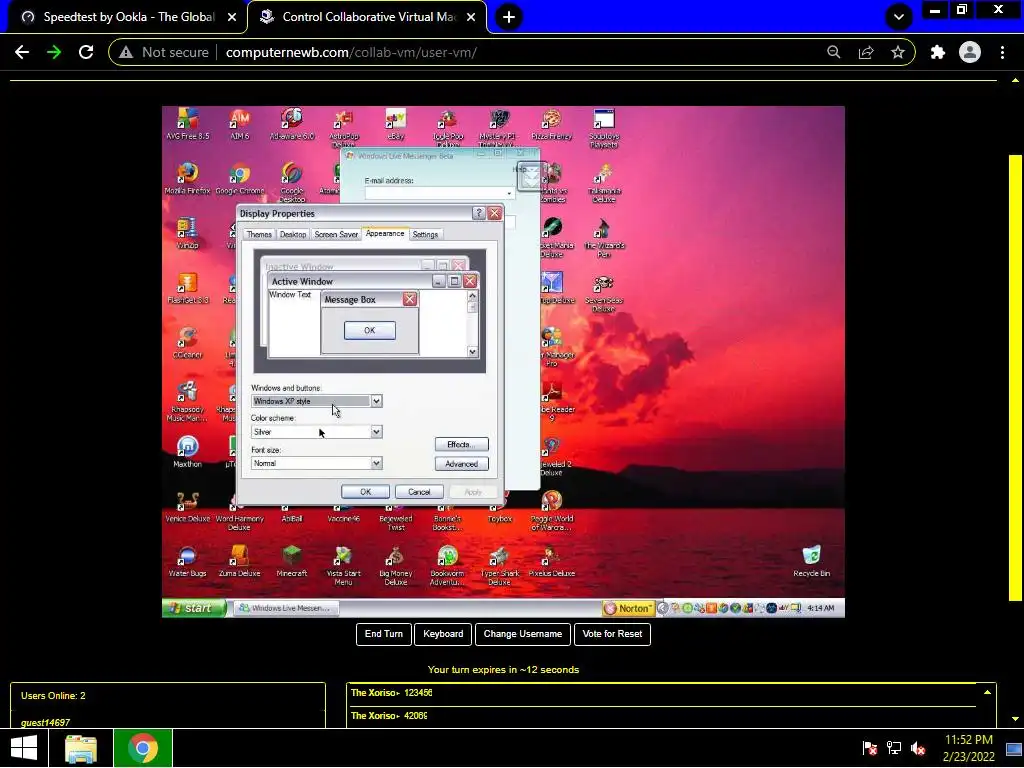Screen dimensions: 1024x768
Task: Select the Google Chrome icon on XP desktop
Action: tap(240, 178)
